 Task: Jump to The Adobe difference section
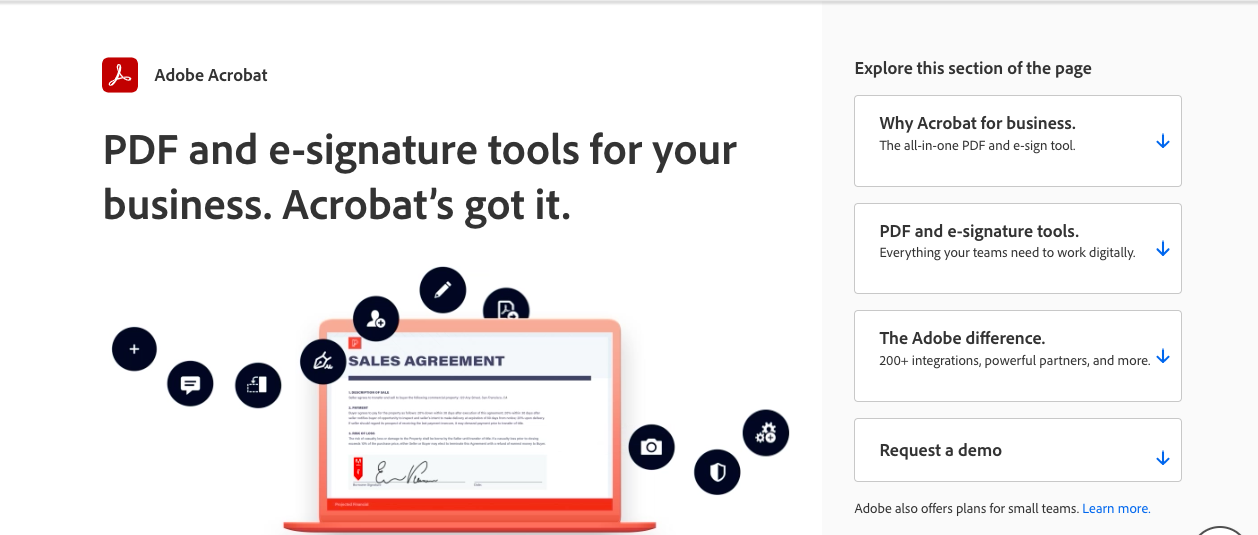1018,356
